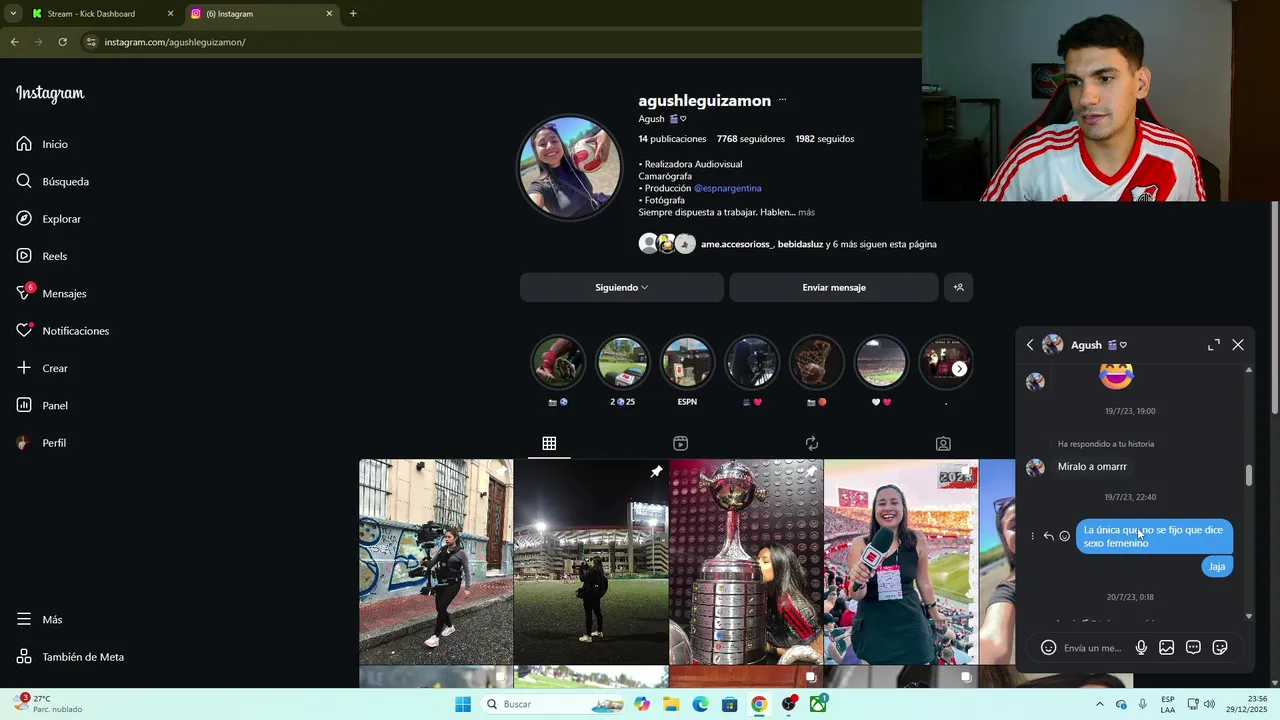Image resolution: width=1280 pixels, height=720 pixels.
Task: Open the @espnargentina link in bio
Action: (x=727, y=188)
